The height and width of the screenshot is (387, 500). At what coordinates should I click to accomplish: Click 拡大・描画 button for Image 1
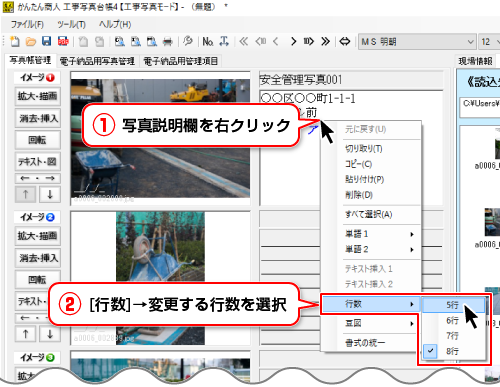click(38, 97)
